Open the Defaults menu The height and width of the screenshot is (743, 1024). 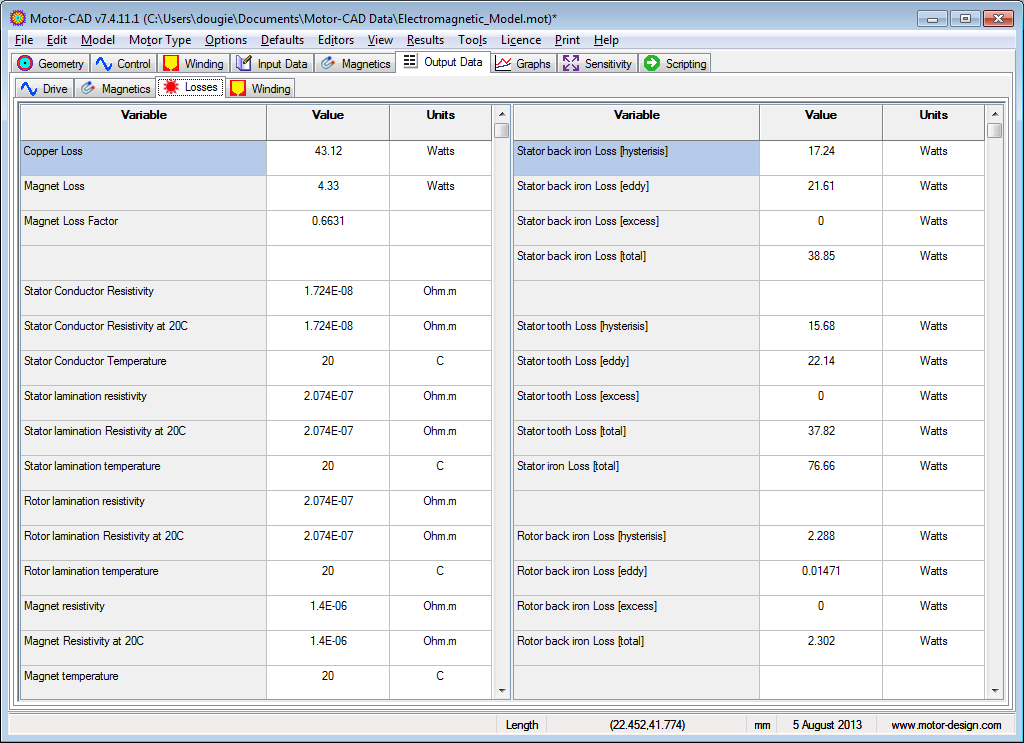click(x=282, y=40)
